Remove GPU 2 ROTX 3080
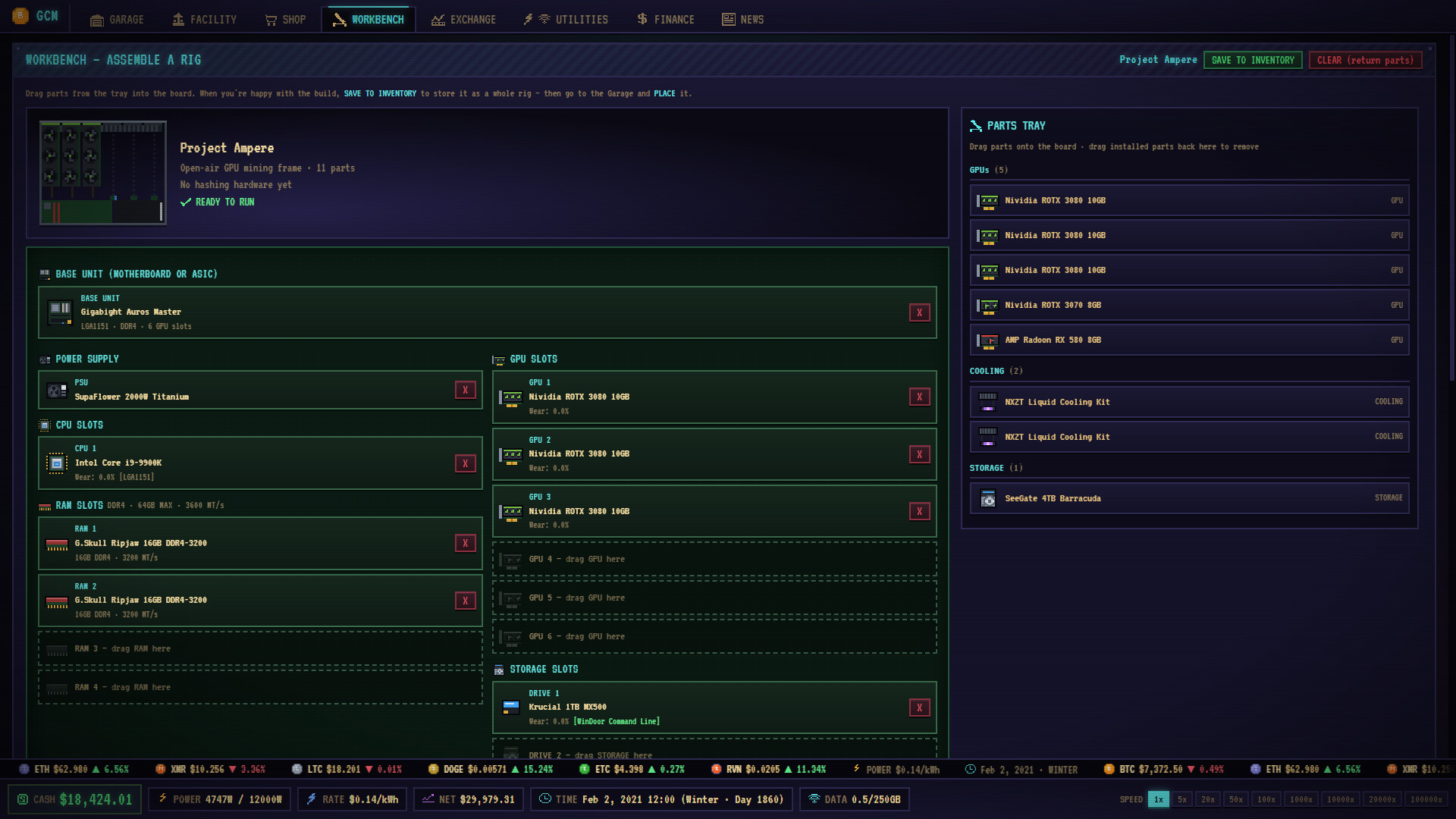 (920, 454)
